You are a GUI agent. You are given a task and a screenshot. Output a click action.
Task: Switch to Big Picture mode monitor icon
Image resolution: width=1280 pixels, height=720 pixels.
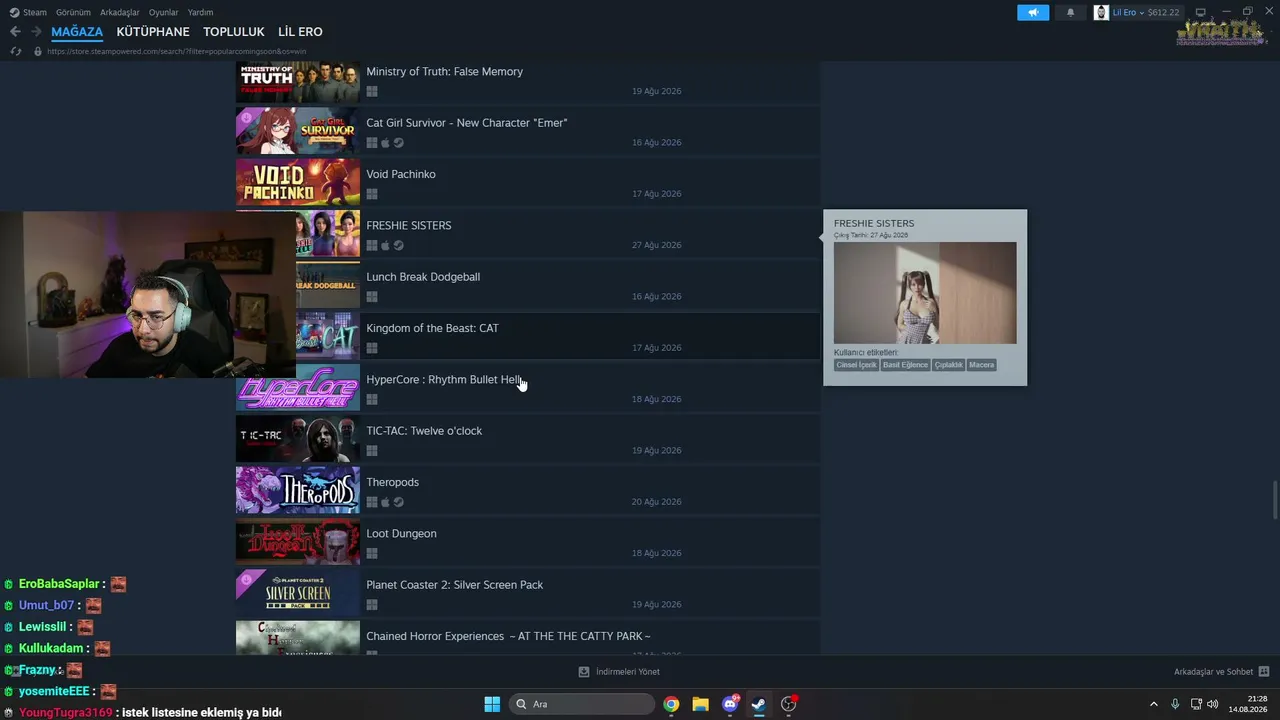pyautogui.click(x=1200, y=12)
